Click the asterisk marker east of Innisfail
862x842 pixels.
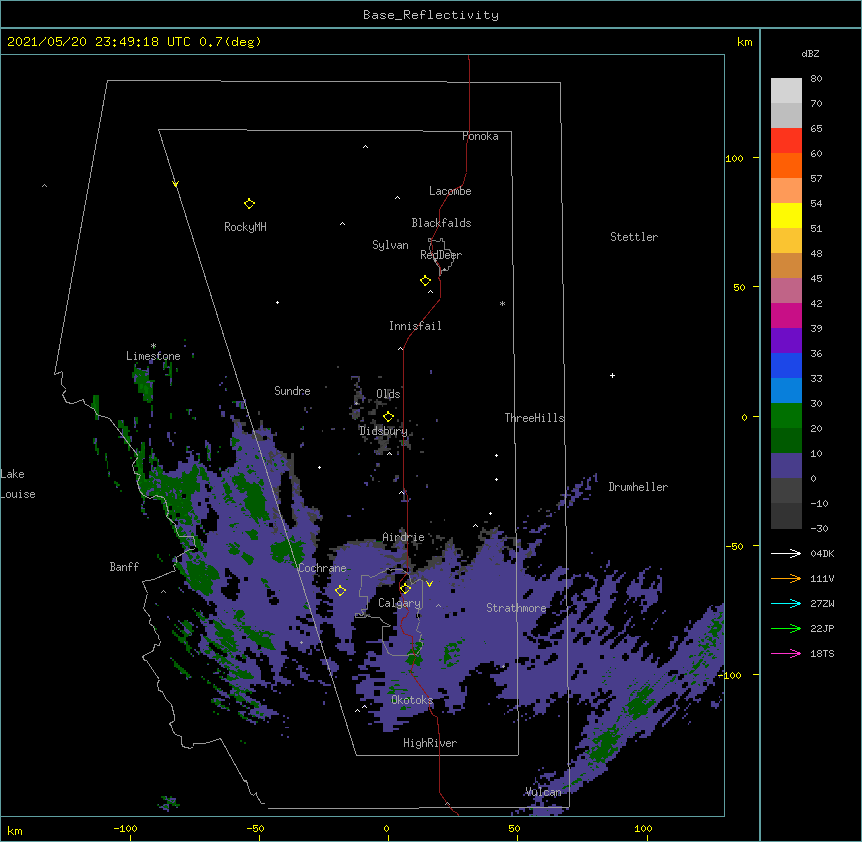click(502, 303)
